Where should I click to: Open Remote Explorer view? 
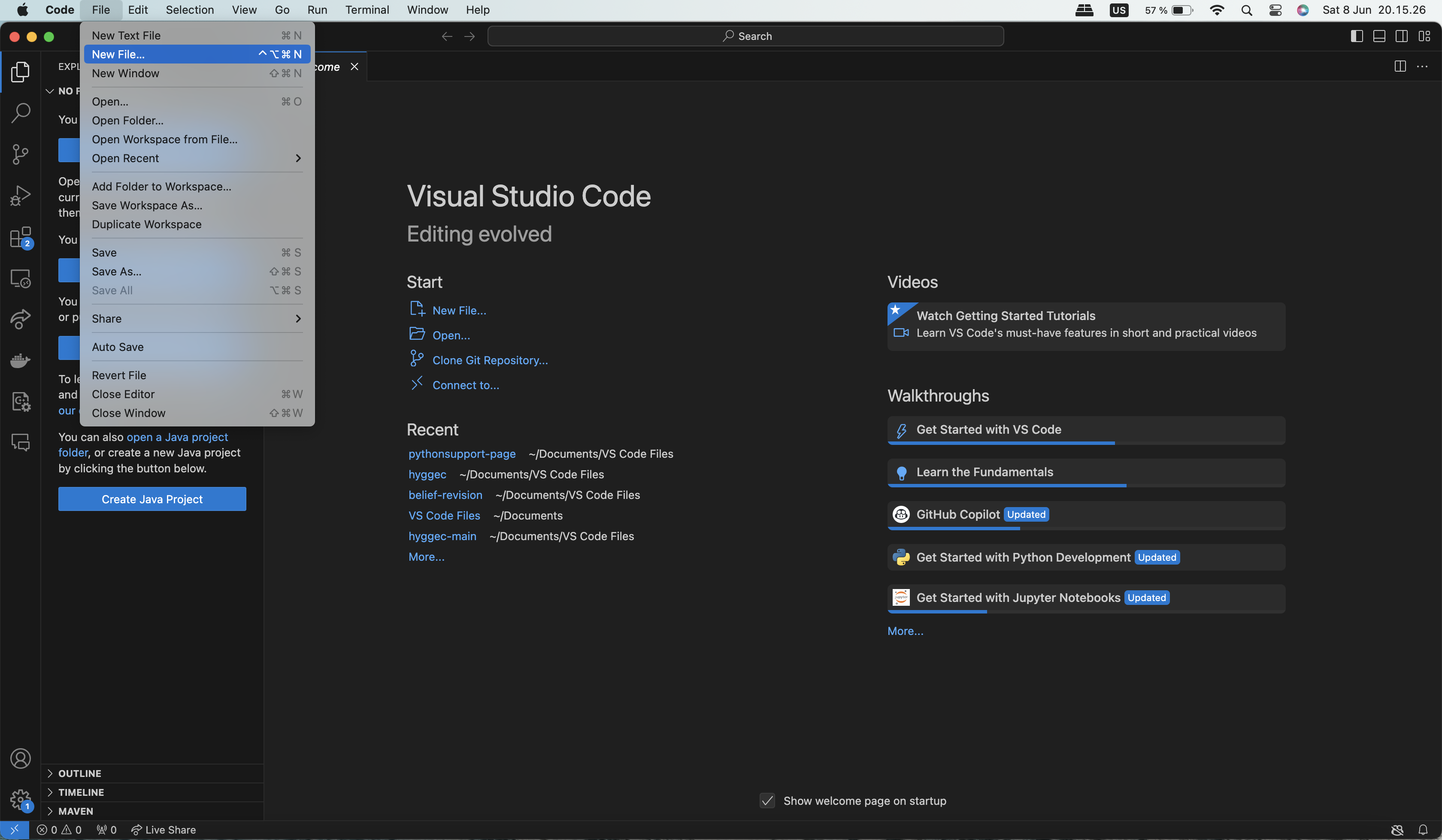tap(21, 278)
